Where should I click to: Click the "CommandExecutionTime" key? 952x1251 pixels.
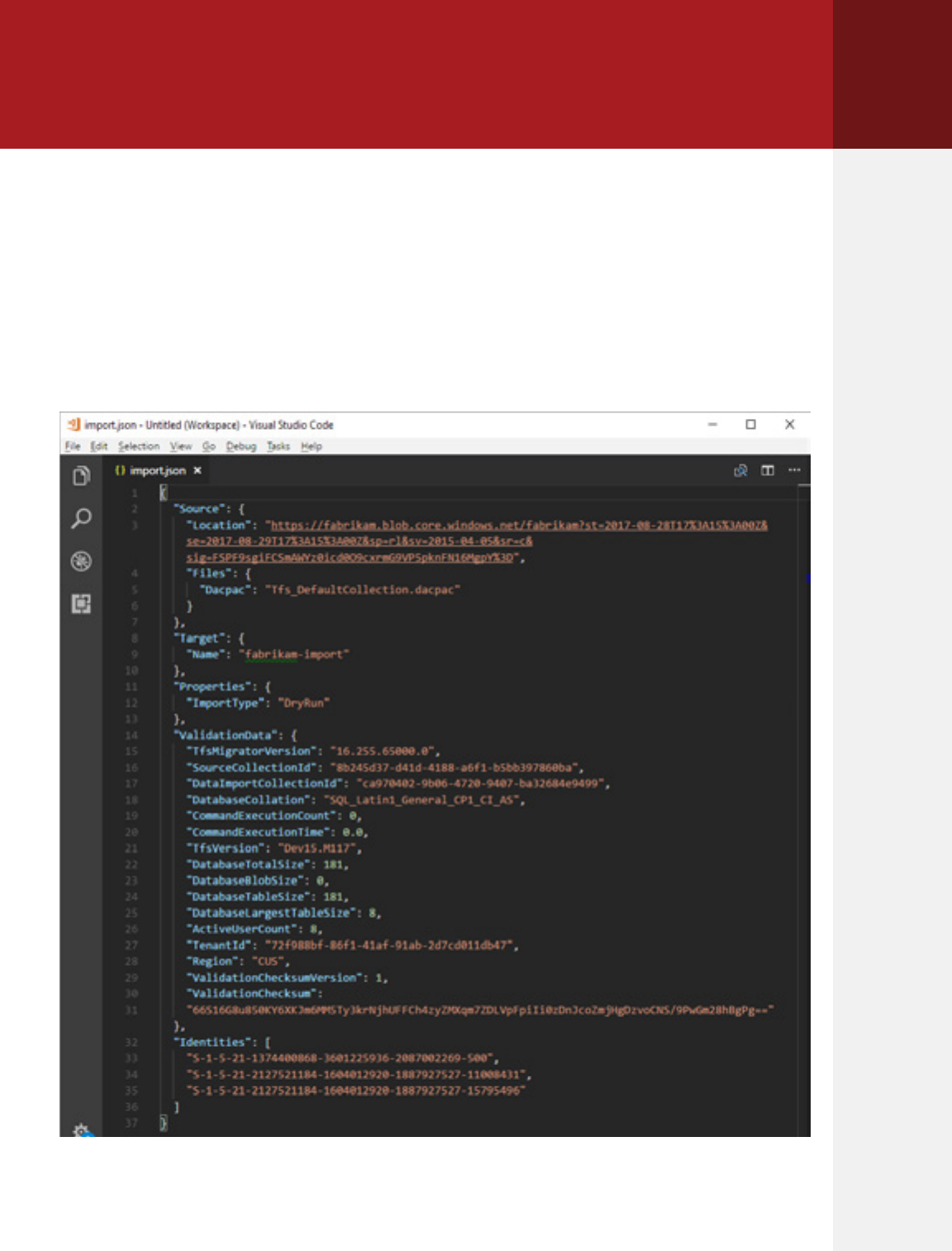pos(258,832)
